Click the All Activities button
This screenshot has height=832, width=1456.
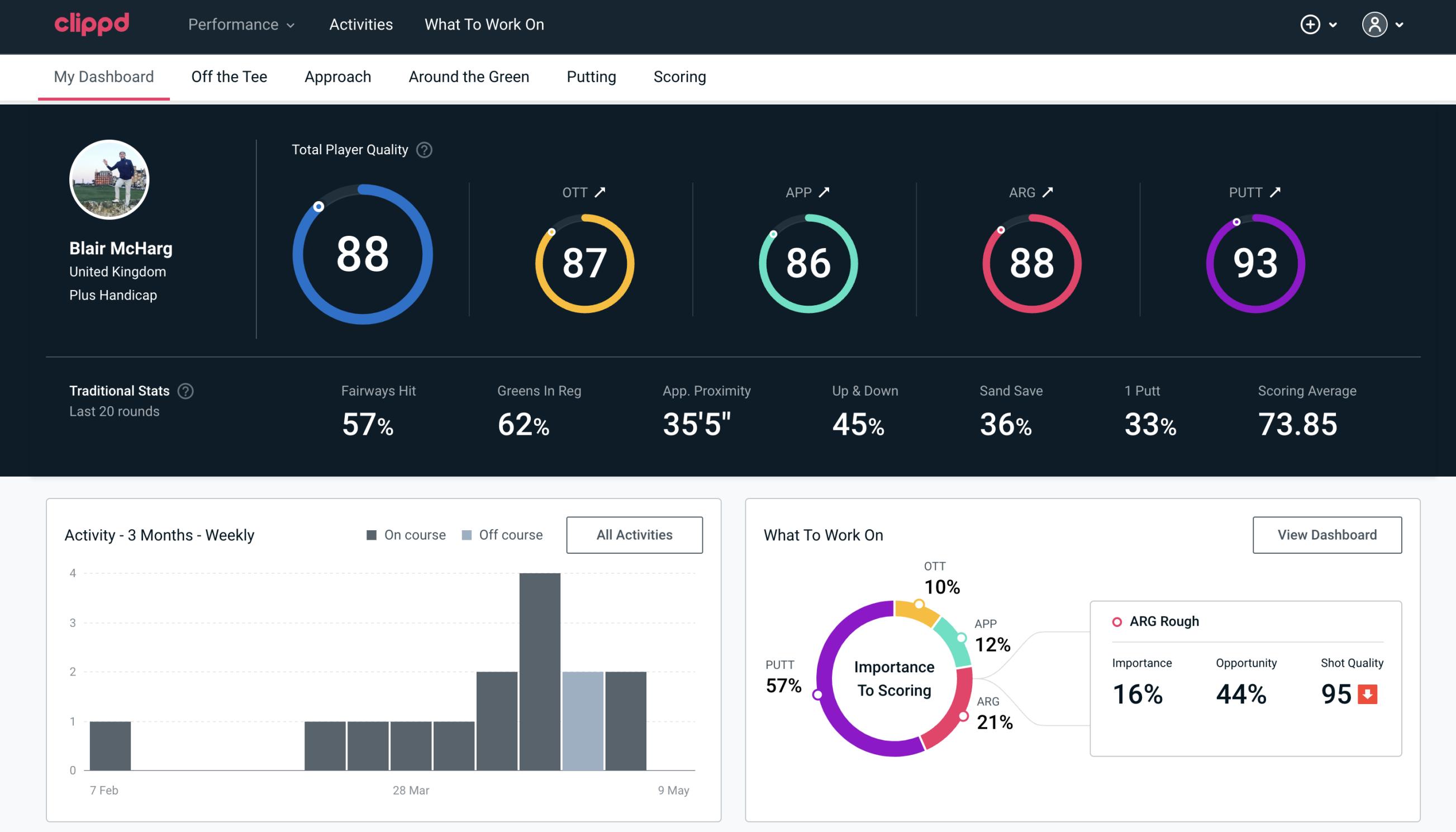pyautogui.click(x=634, y=535)
